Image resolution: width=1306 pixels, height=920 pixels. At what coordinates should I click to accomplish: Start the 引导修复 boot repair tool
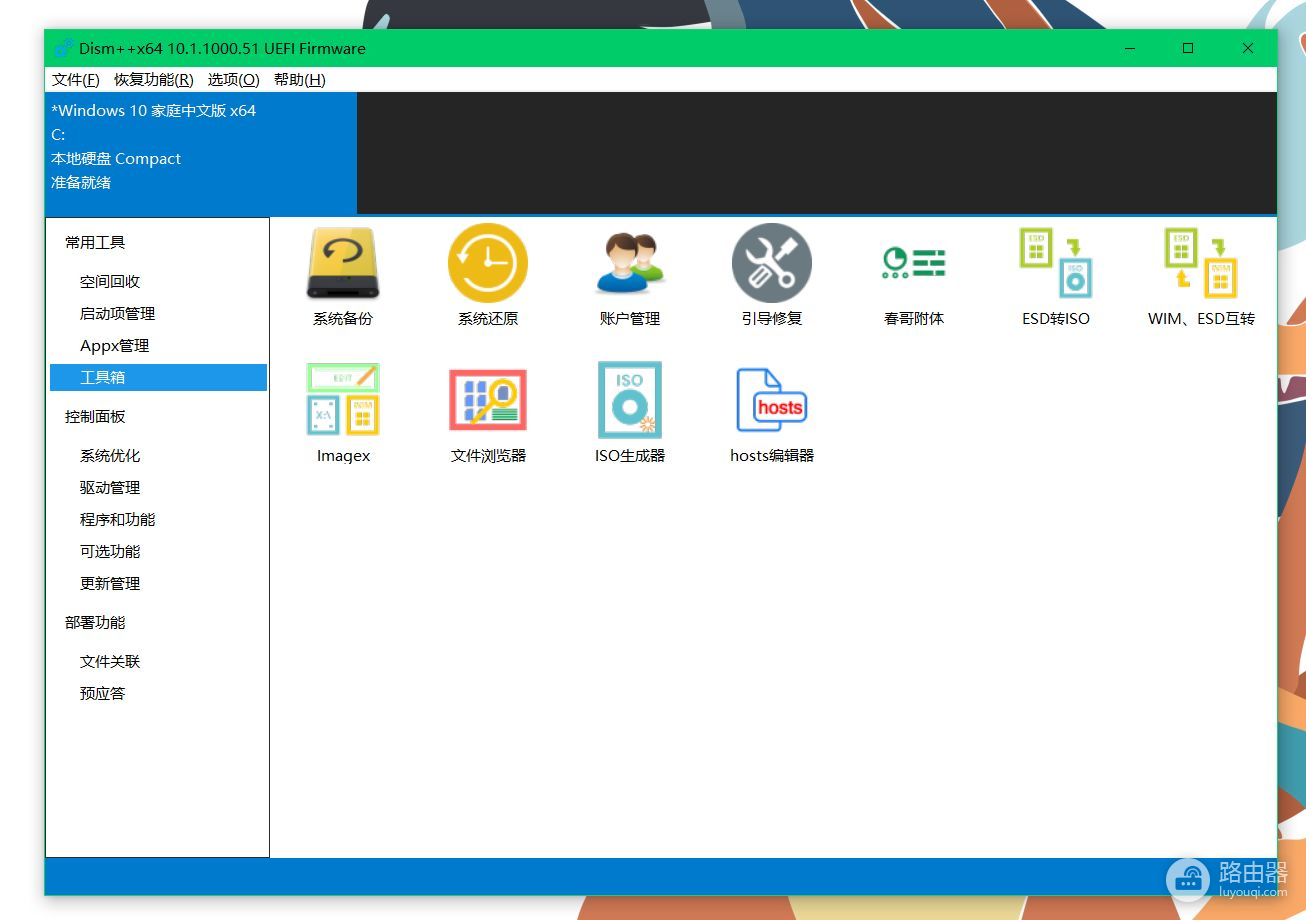coord(772,264)
